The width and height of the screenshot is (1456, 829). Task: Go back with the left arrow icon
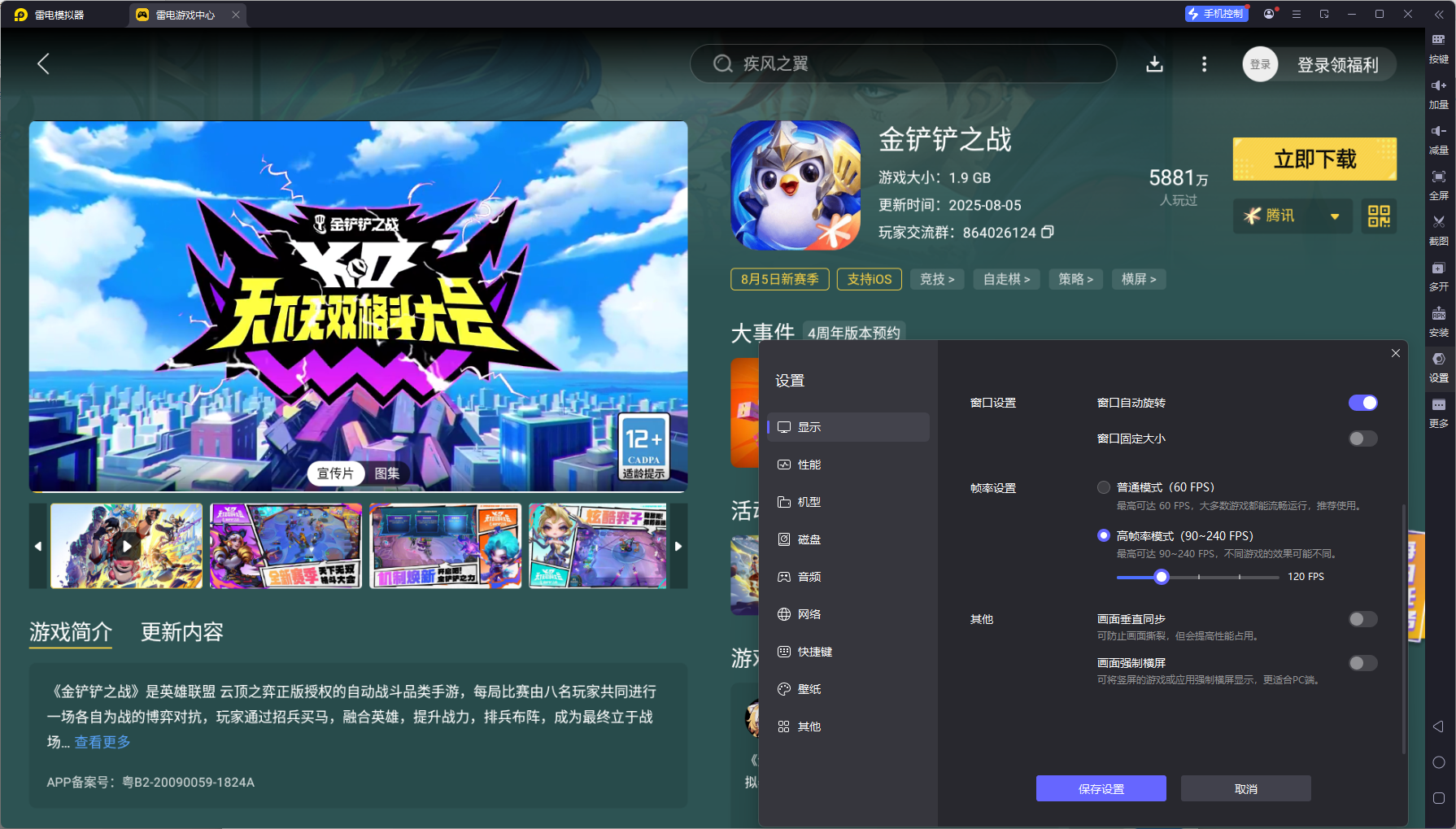point(44,64)
